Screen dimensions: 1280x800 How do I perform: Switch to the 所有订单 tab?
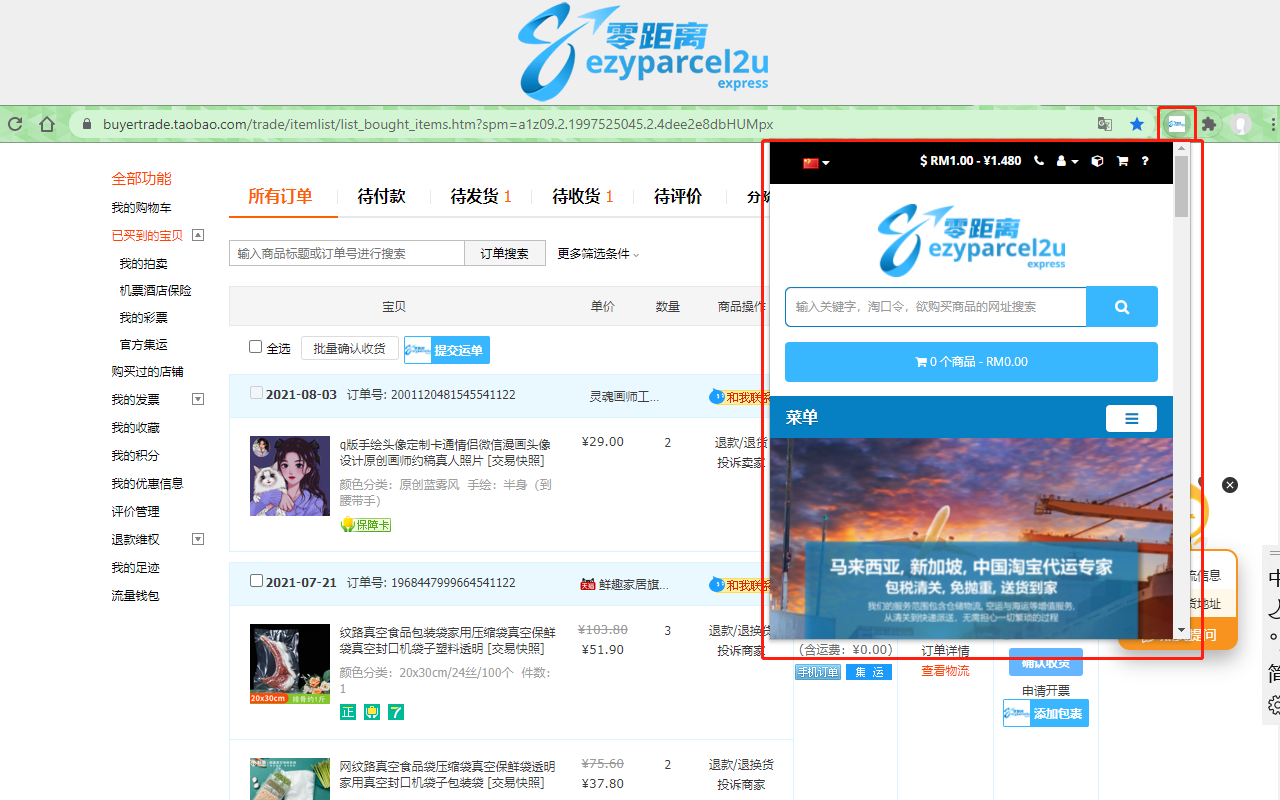pos(280,196)
